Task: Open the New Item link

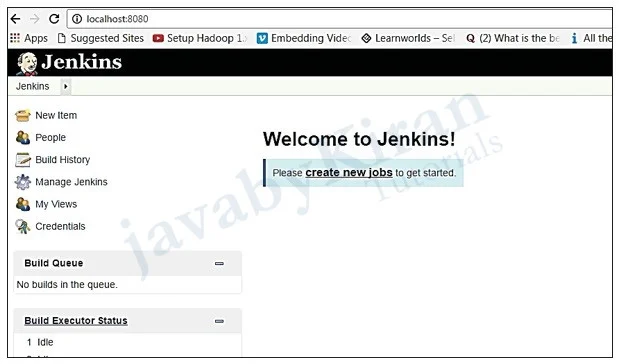Action: coord(56,115)
